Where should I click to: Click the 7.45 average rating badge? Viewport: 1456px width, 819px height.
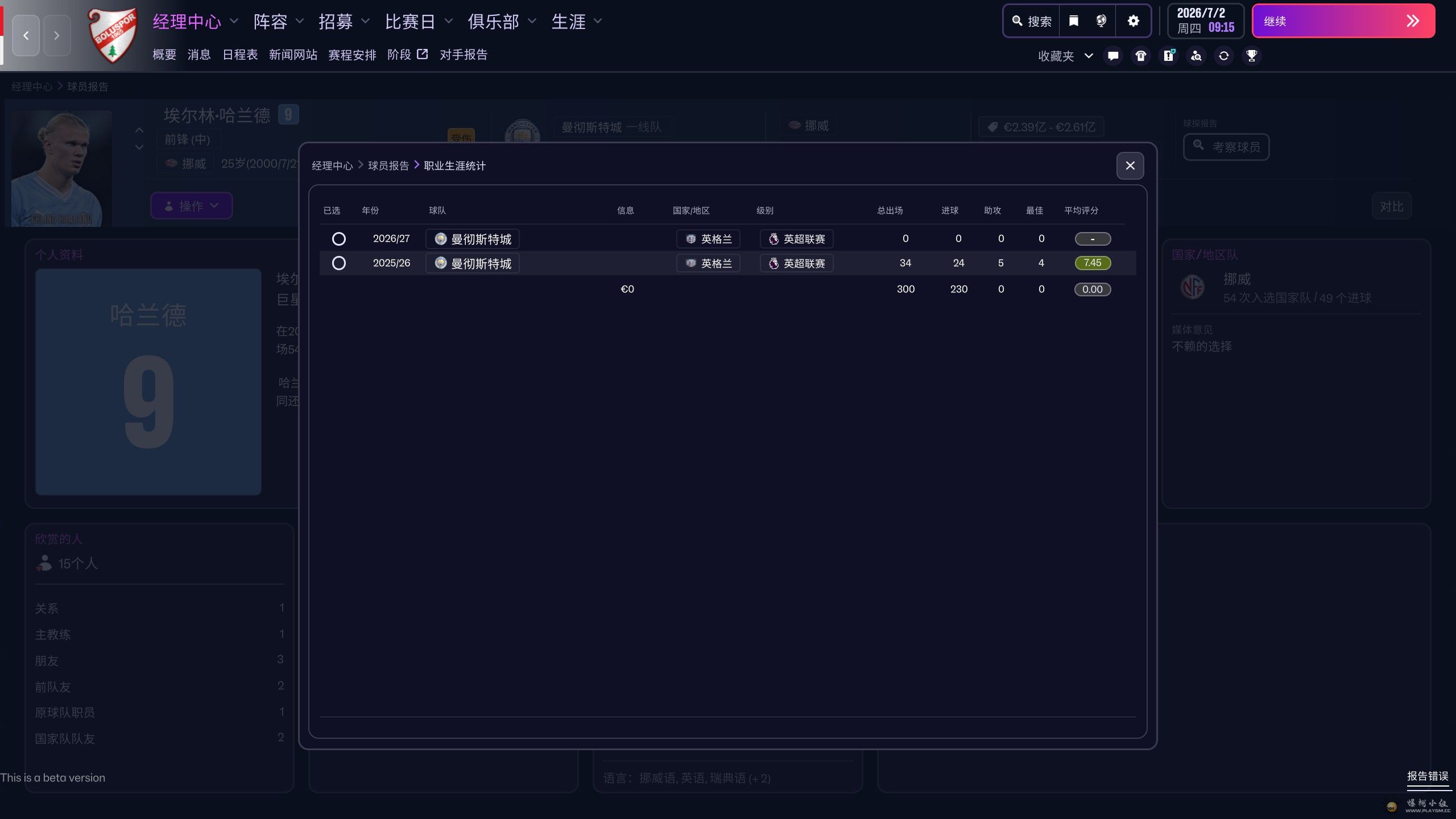click(x=1092, y=263)
